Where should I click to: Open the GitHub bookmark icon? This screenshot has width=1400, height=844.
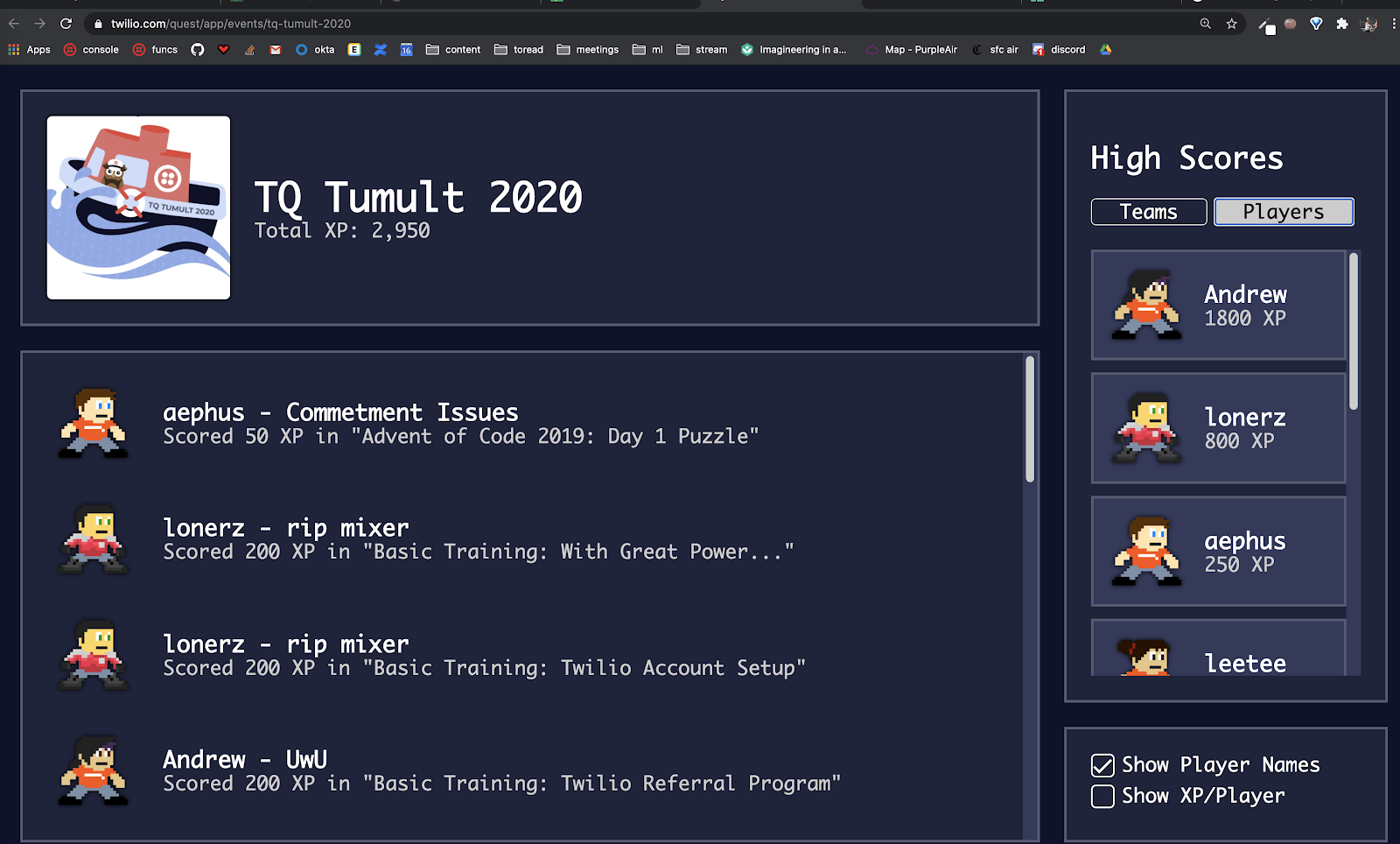[x=198, y=50]
